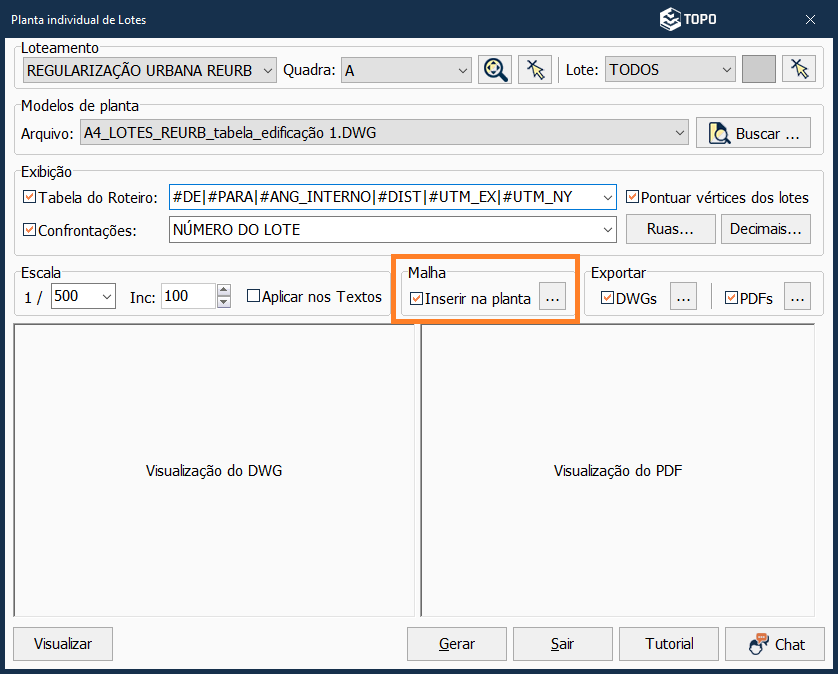Uncheck the Confrontações checkbox

pyautogui.click(x=29, y=230)
